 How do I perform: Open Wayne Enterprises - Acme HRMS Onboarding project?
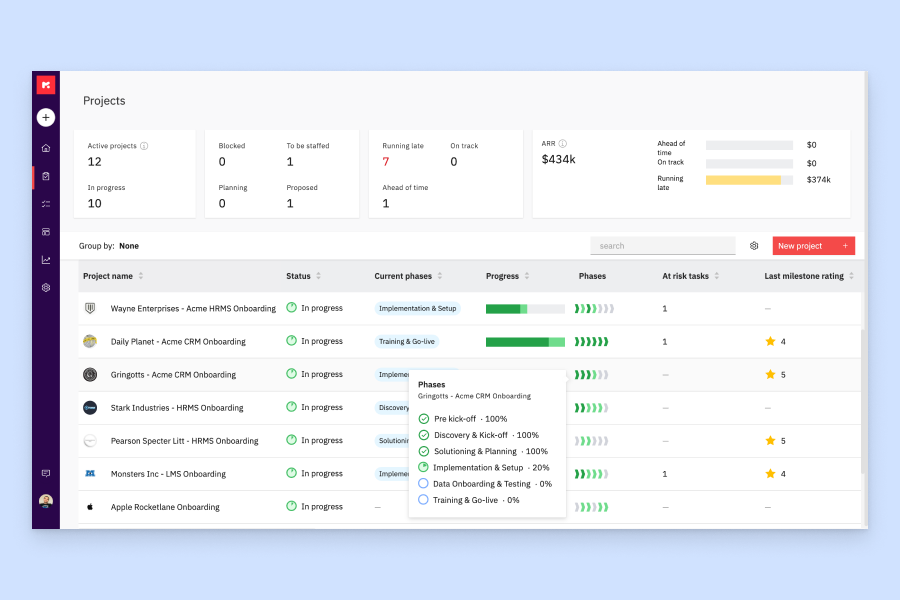(x=193, y=308)
